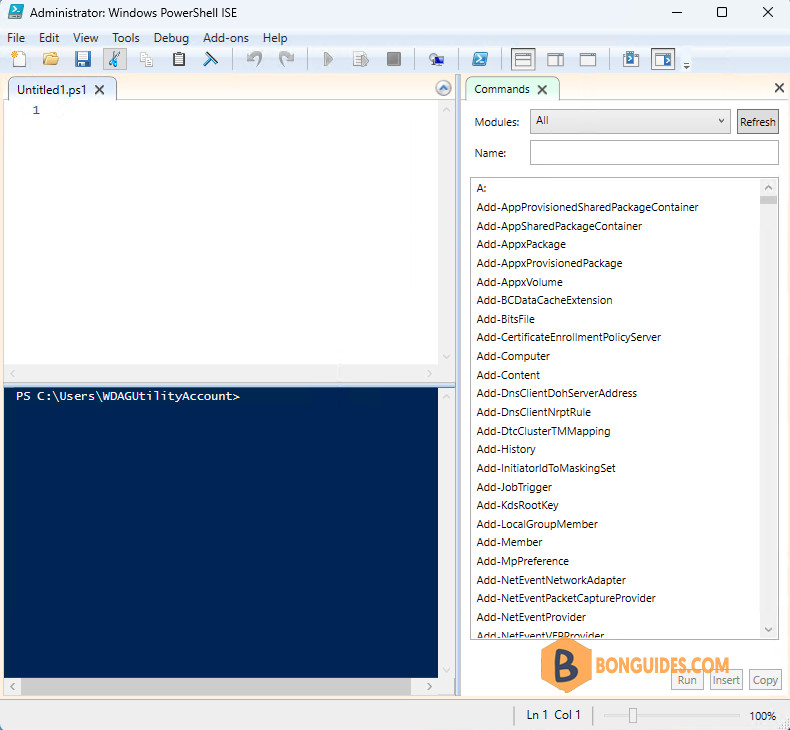Click the Refresh button

click(757, 121)
